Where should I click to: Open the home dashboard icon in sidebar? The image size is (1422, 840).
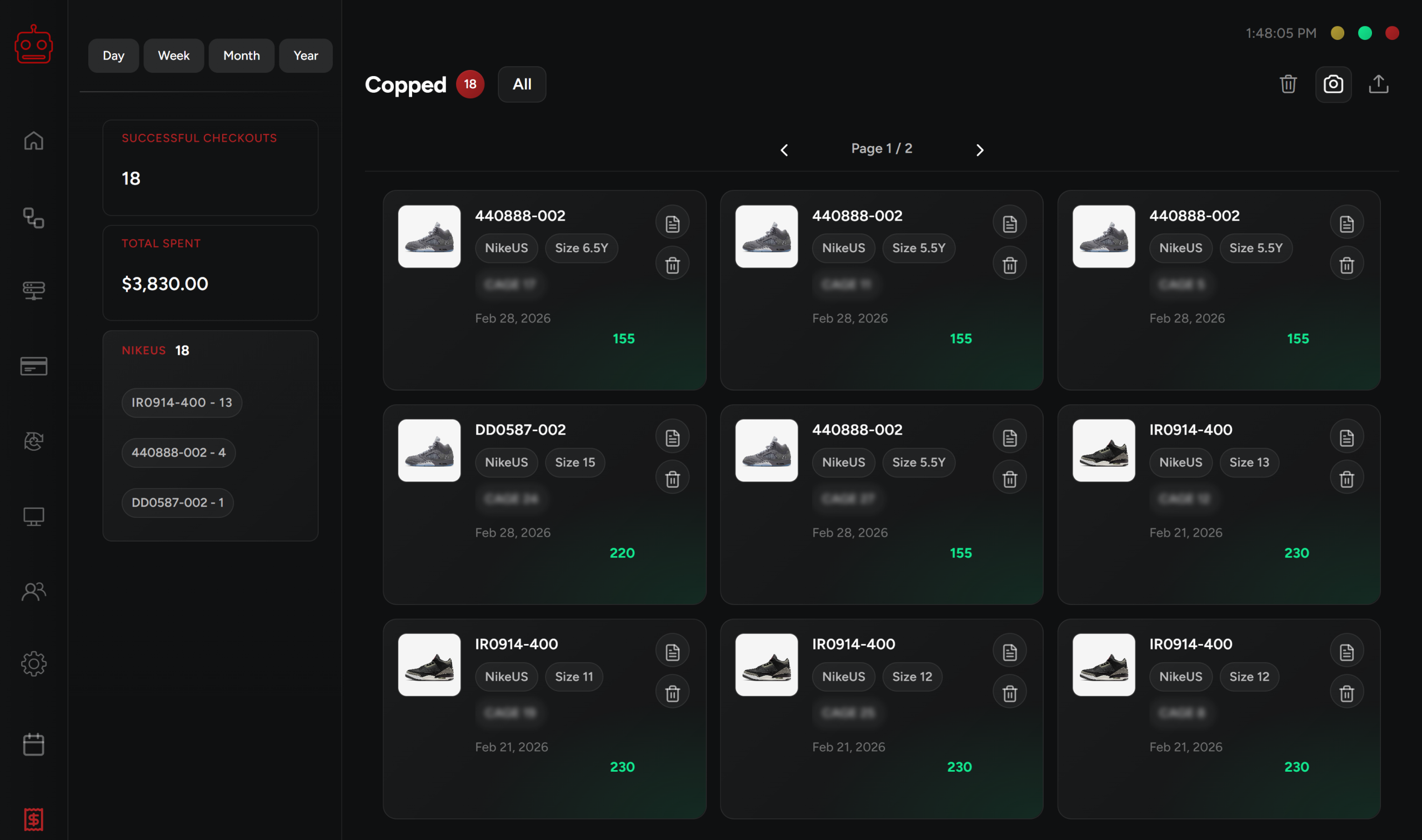[33, 140]
